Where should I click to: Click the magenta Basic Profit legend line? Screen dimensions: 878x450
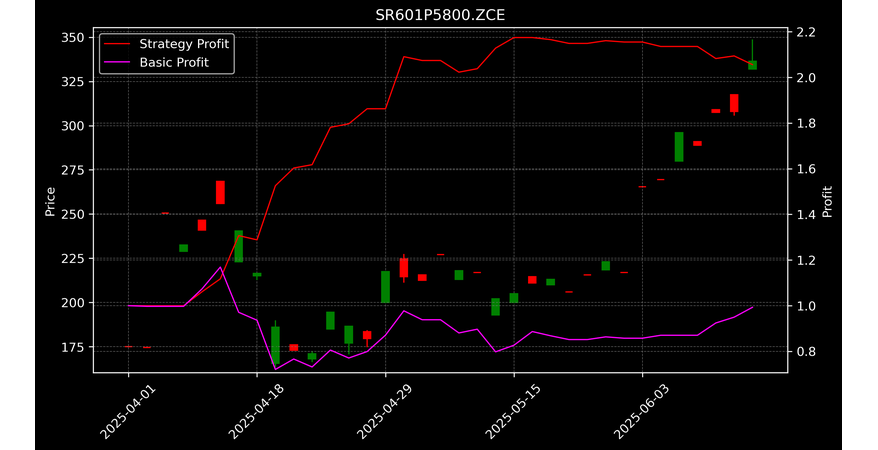click(116, 63)
